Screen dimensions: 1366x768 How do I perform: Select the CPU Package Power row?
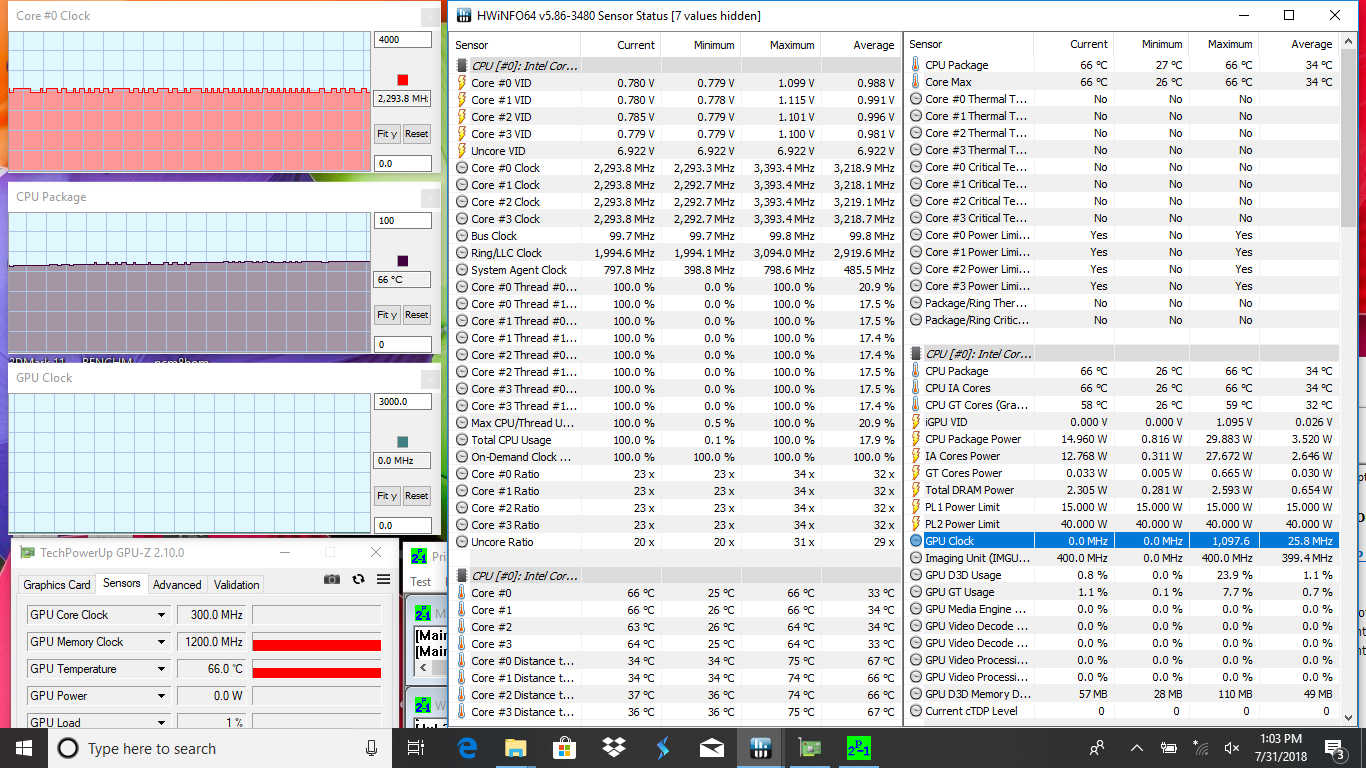1122,439
